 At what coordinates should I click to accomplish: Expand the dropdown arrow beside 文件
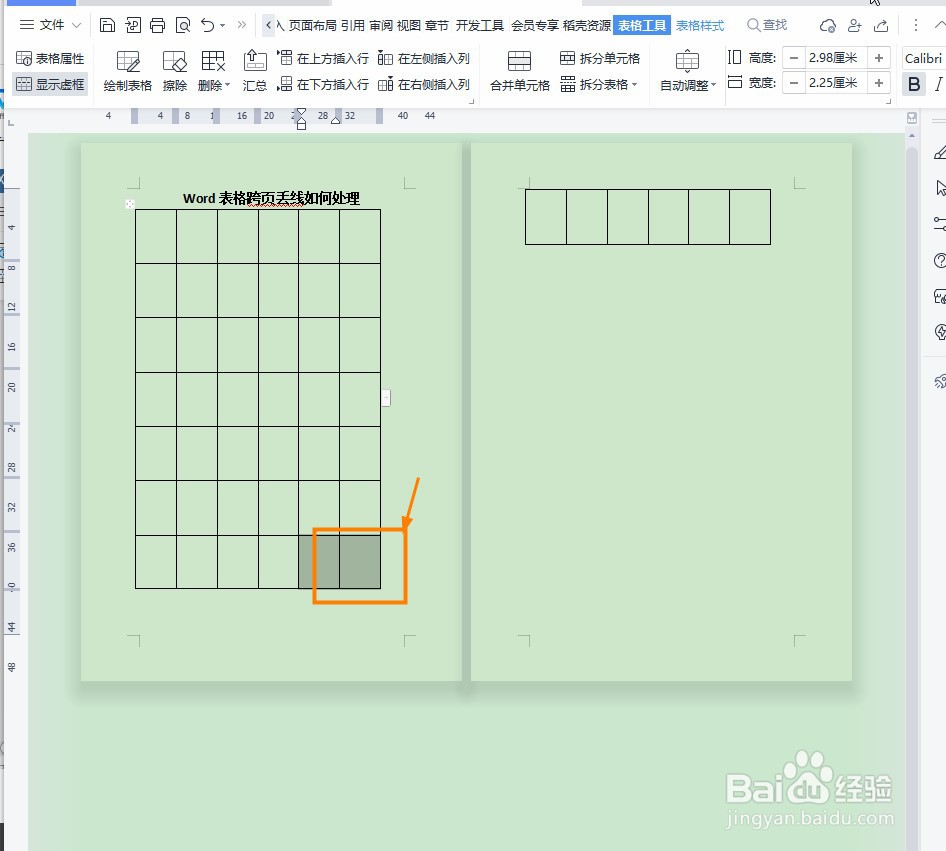tap(77, 25)
